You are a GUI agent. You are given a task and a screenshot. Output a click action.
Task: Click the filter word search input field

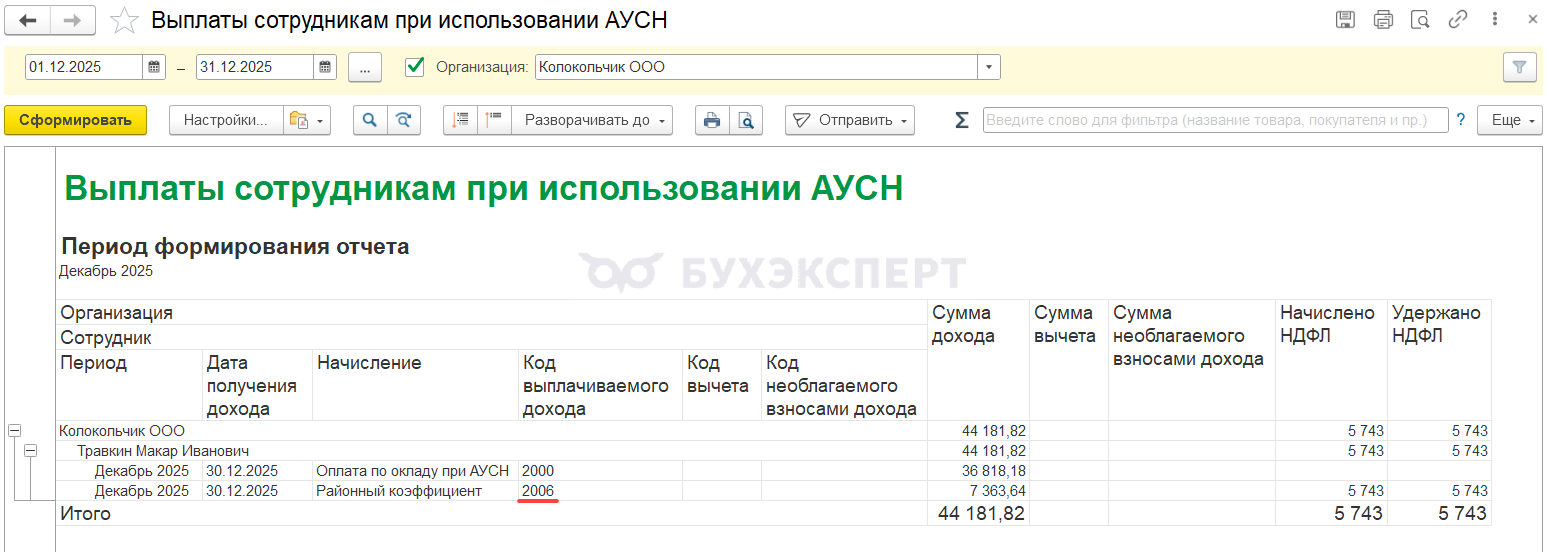(x=1216, y=120)
